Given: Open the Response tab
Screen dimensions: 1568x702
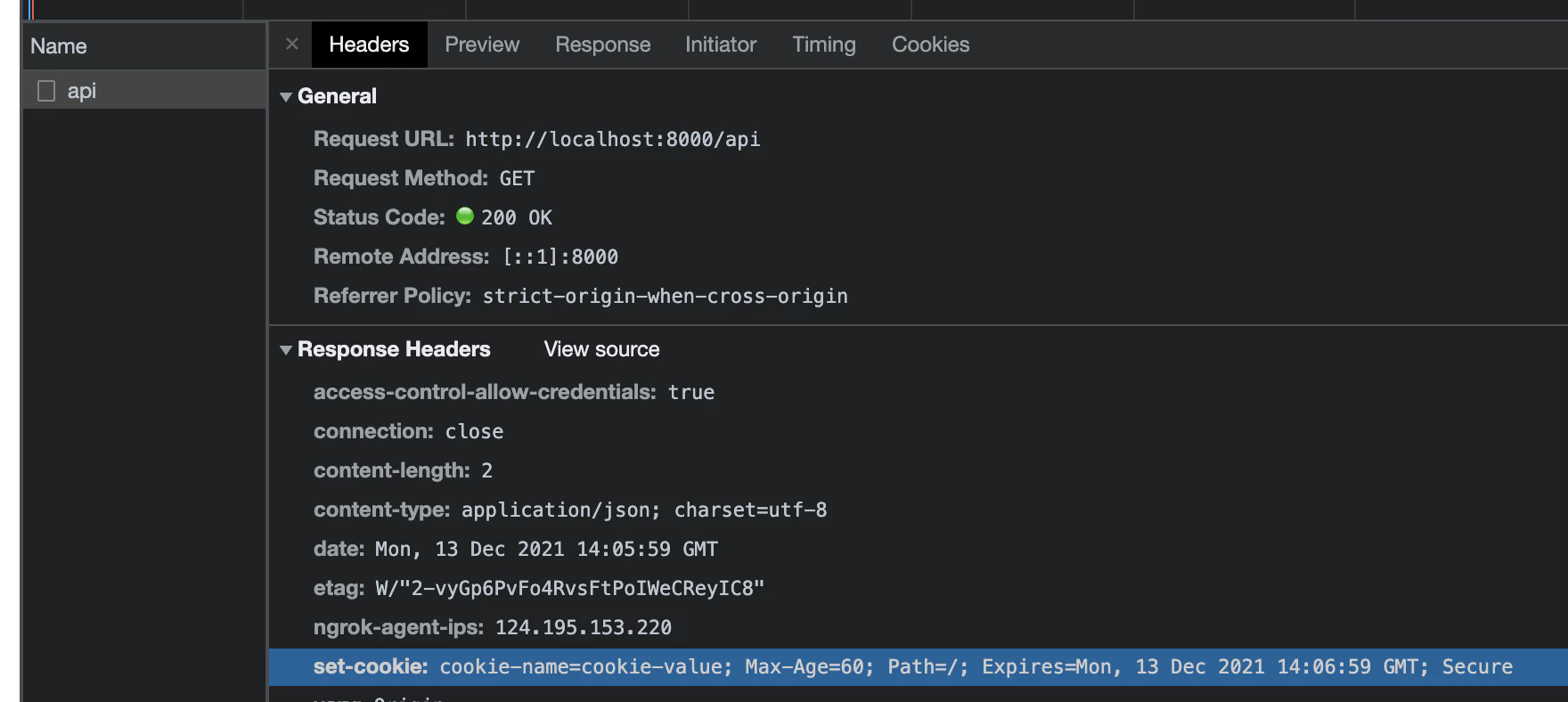Looking at the screenshot, I should point(603,45).
